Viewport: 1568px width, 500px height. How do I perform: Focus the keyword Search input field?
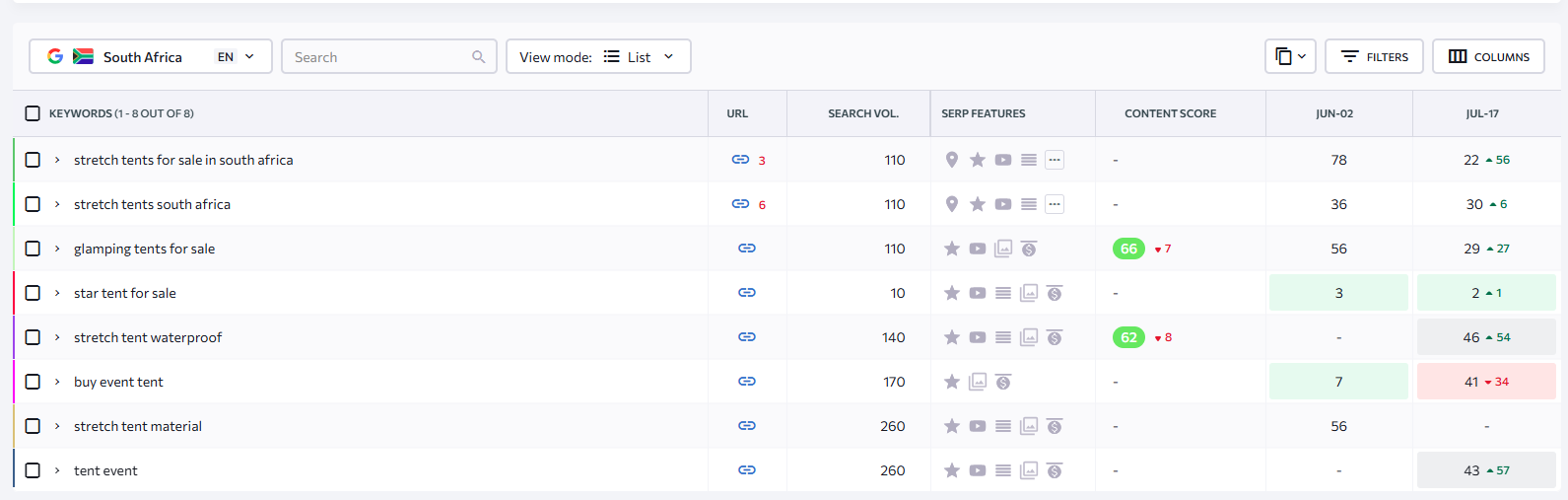coord(379,57)
